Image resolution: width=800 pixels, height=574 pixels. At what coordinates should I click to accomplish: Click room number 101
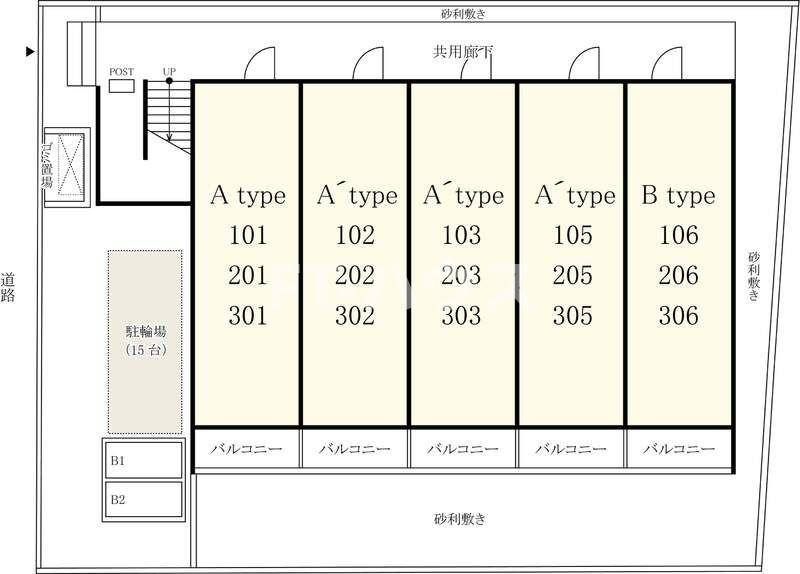coord(248,235)
